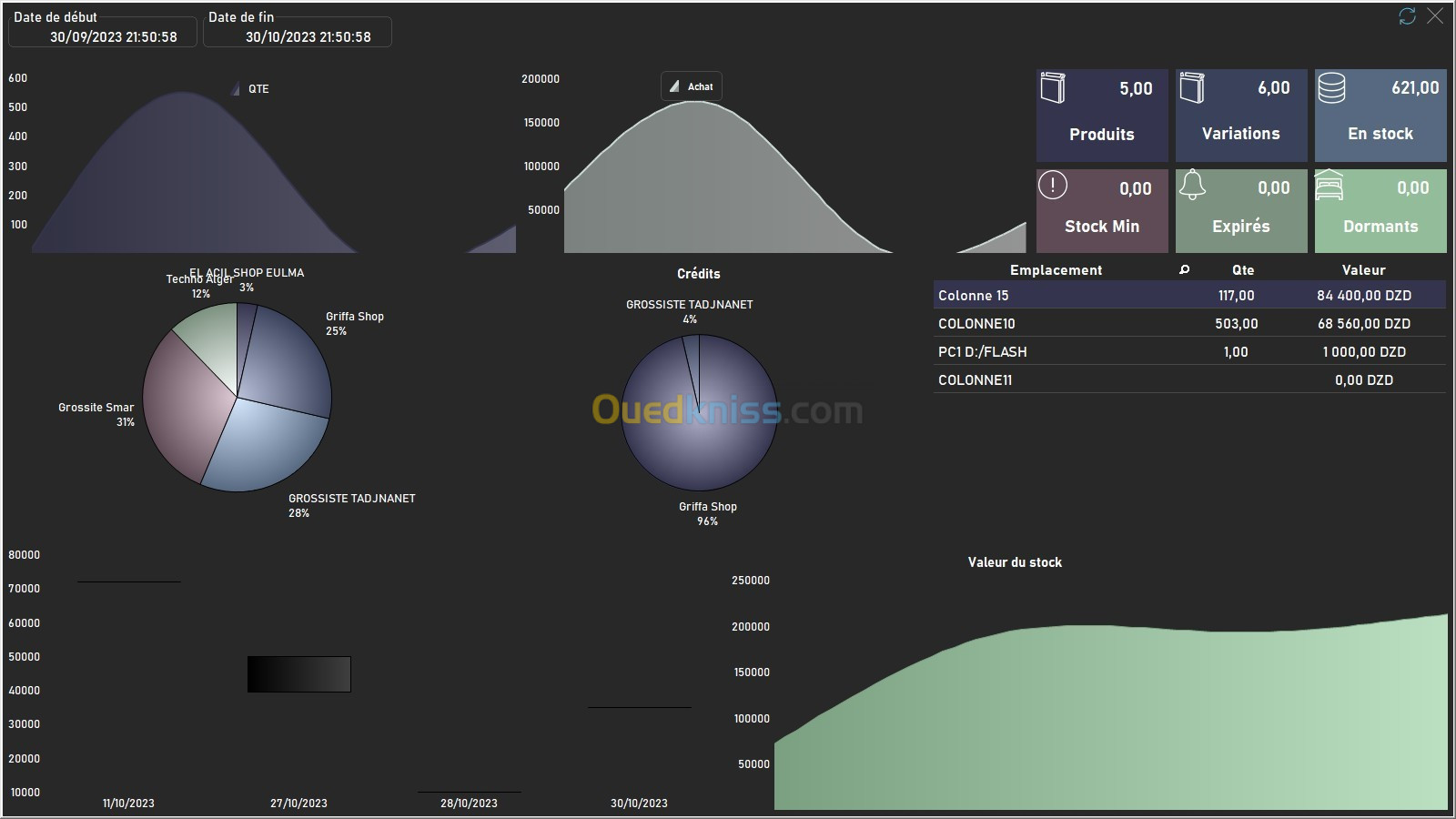Click the search icon next to Emplacement
The image size is (1456, 819).
point(1184,269)
